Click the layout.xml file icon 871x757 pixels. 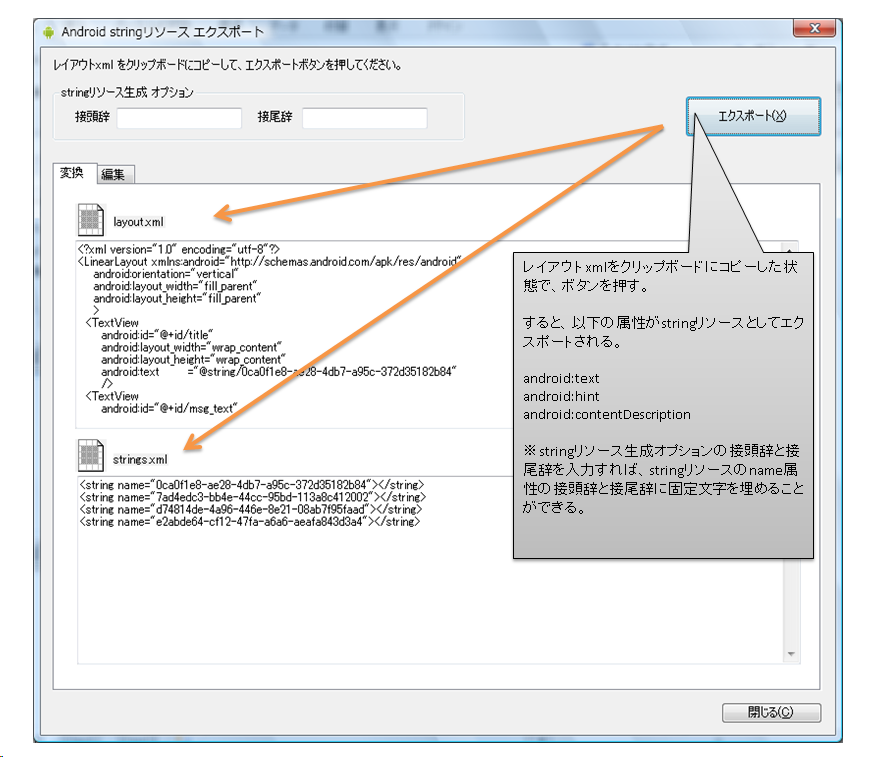click(91, 220)
